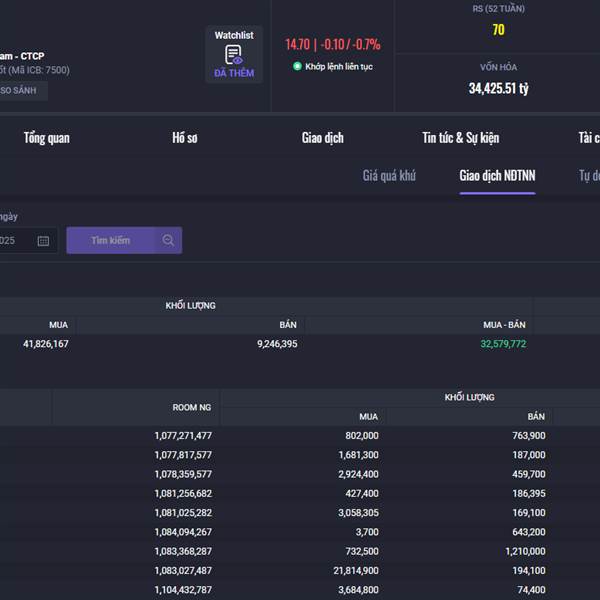Click market cap value 34,425.51 tỷ

coord(499,88)
